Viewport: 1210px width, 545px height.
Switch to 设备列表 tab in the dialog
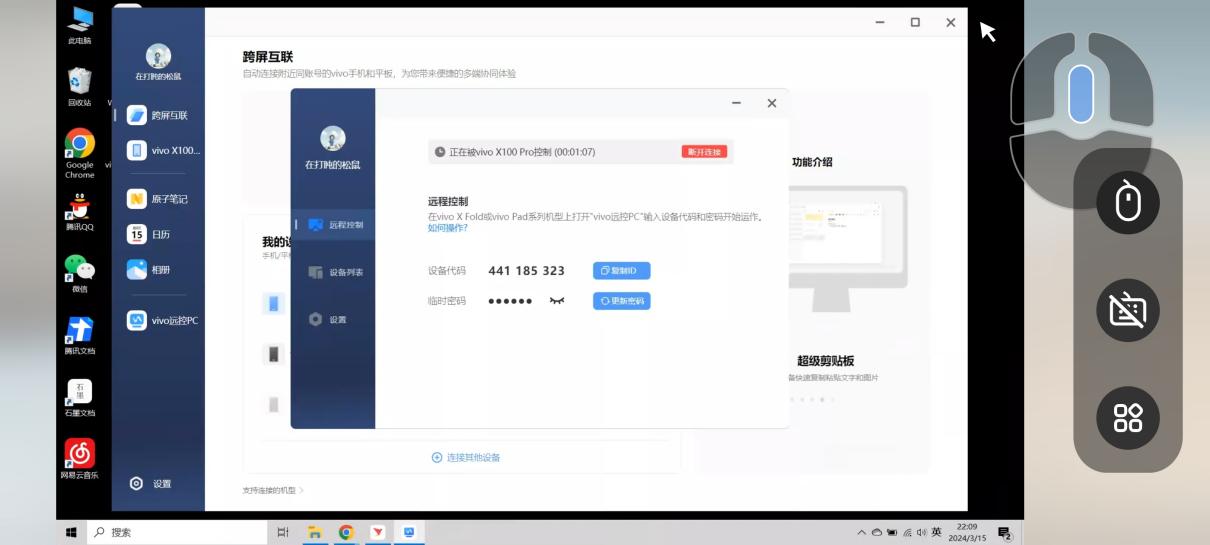[x=335, y=272]
